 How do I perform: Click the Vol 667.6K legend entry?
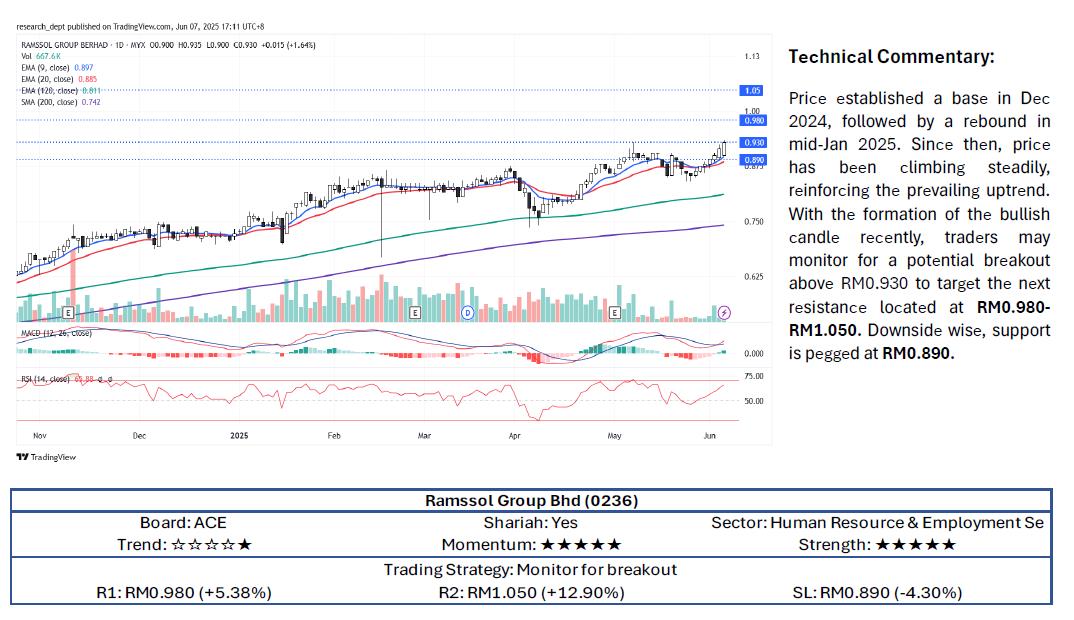(40, 56)
